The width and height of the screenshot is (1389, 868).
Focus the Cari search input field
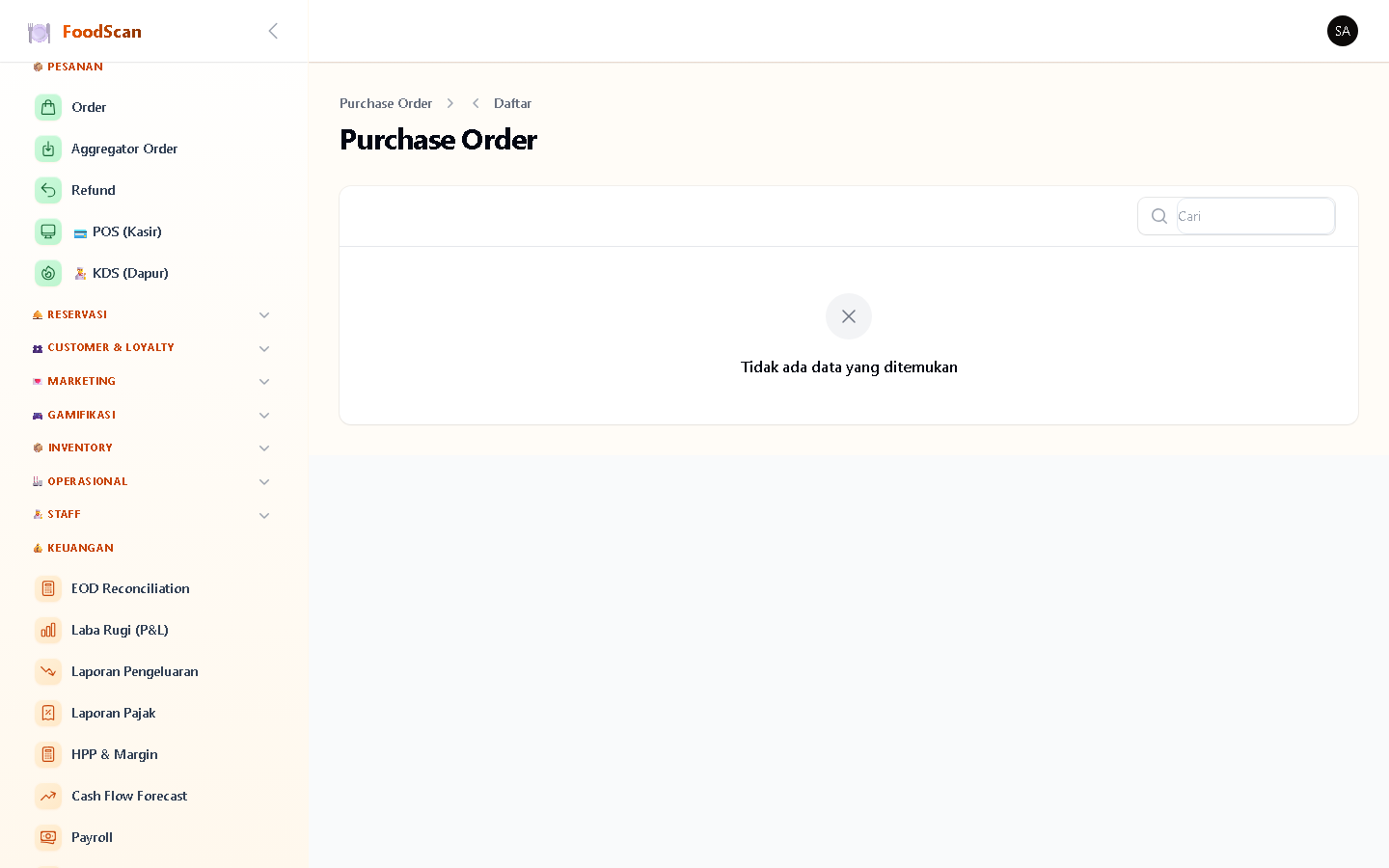[1255, 216]
